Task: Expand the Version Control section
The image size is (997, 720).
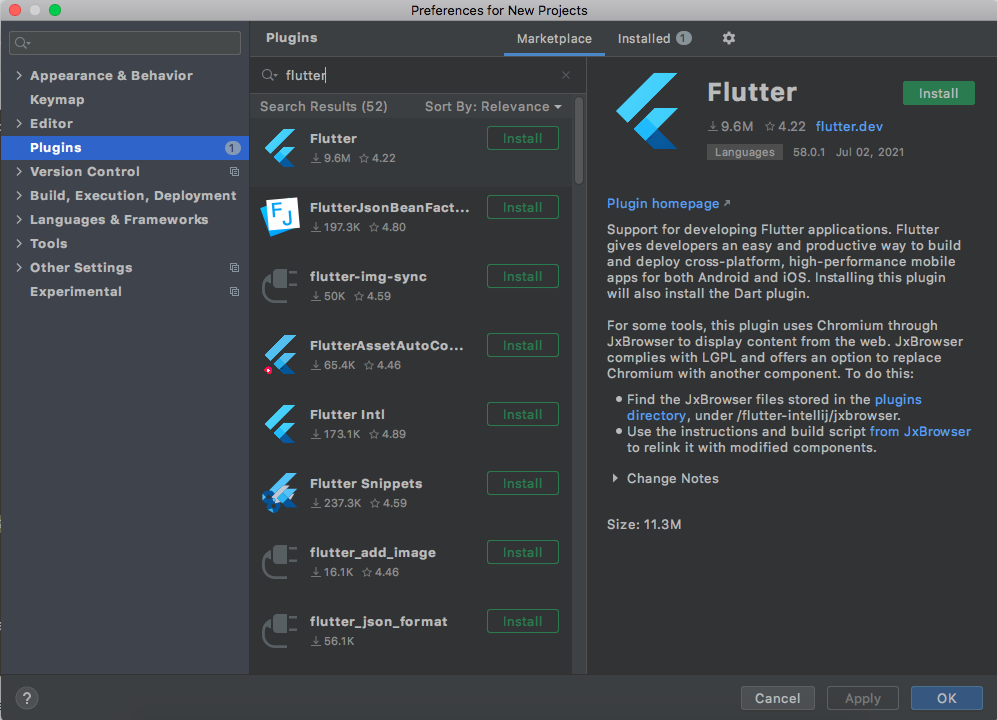Action: point(19,172)
